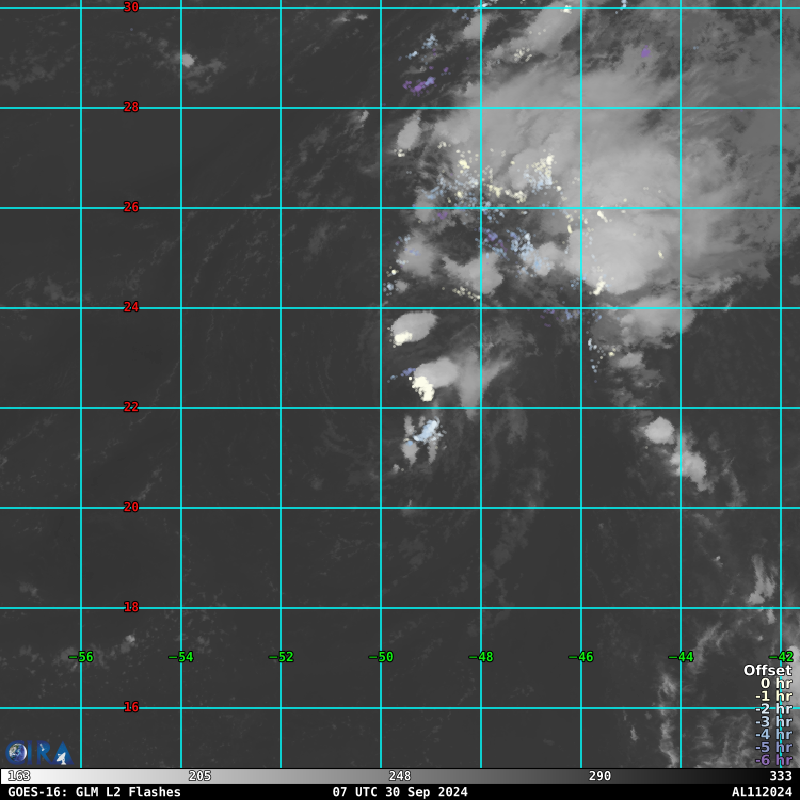The width and height of the screenshot is (800, 800).
Task: Click the AL112024 storm identifier
Action: [x=761, y=792]
